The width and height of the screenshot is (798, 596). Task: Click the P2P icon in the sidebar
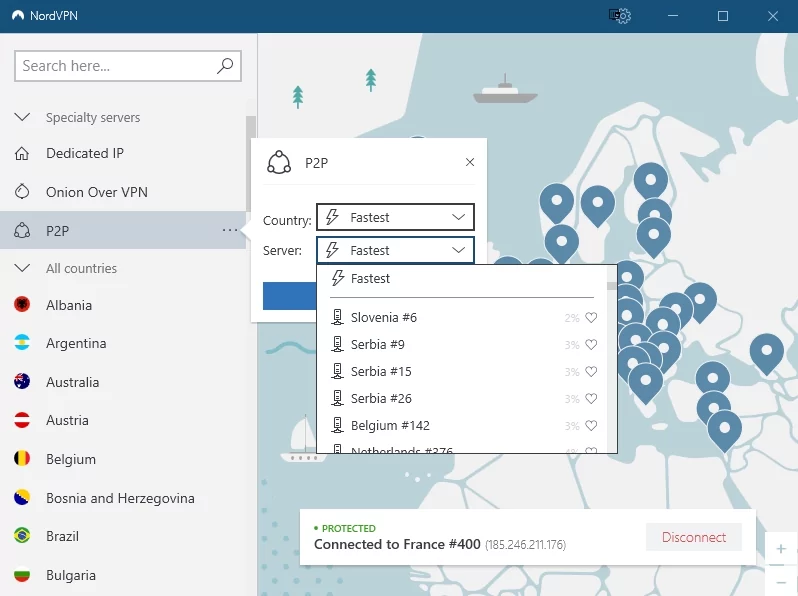[x=22, y=231]
